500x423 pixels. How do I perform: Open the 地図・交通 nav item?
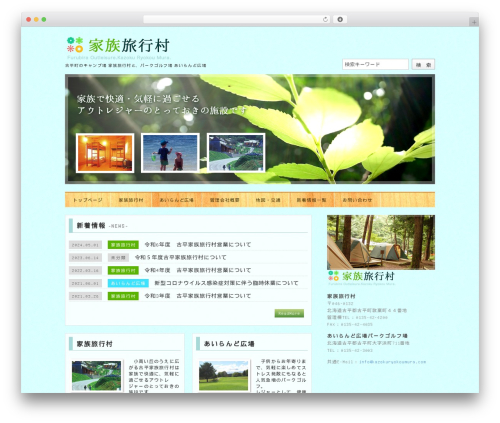(x=268, y=200)
